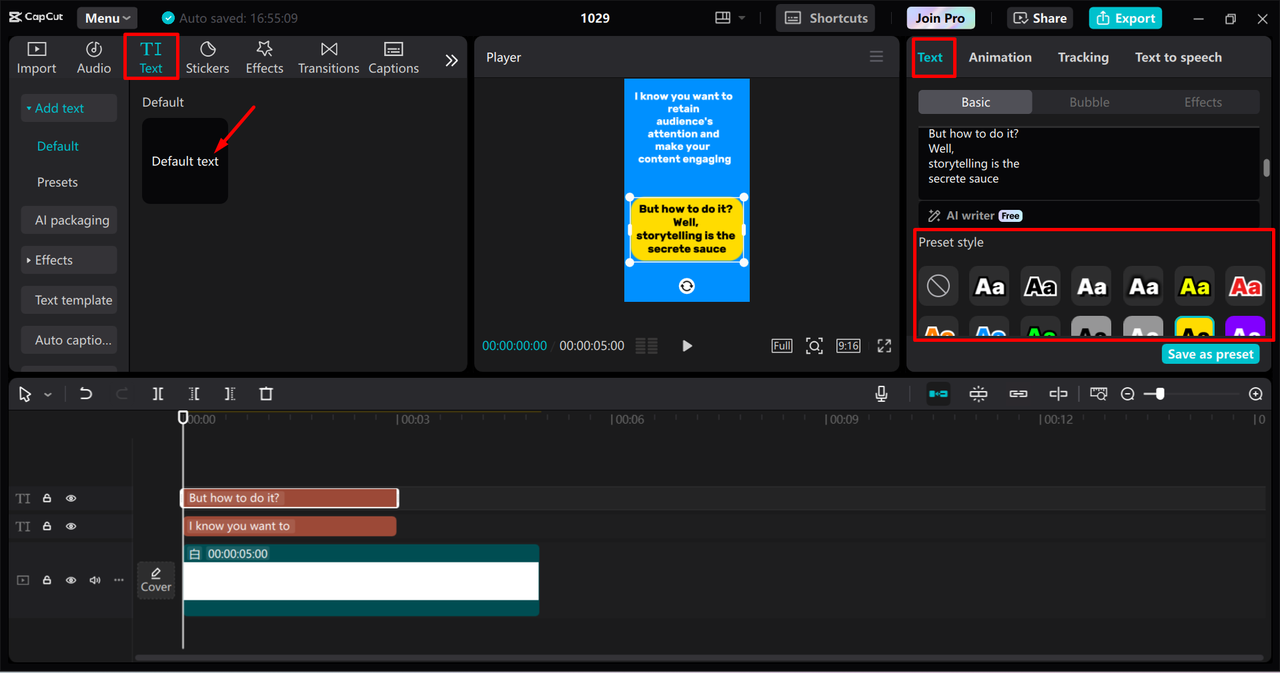Remove preset style with the none icon
The image size is (1280, 673).
point(938,286)
